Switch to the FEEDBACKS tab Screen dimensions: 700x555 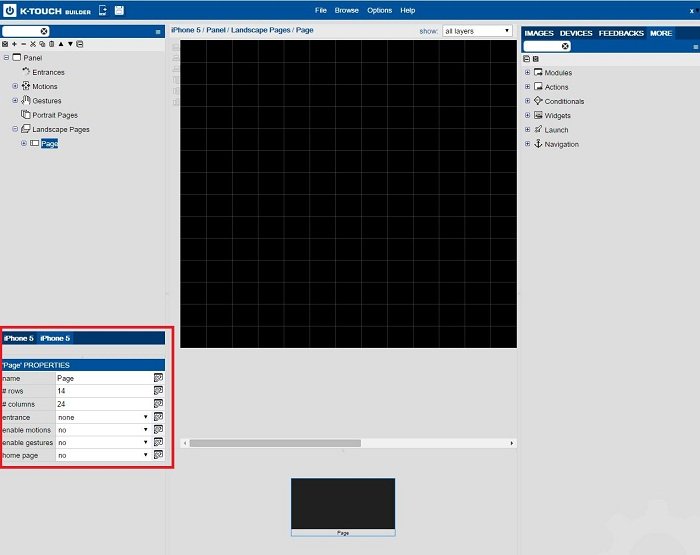point(621,33)
